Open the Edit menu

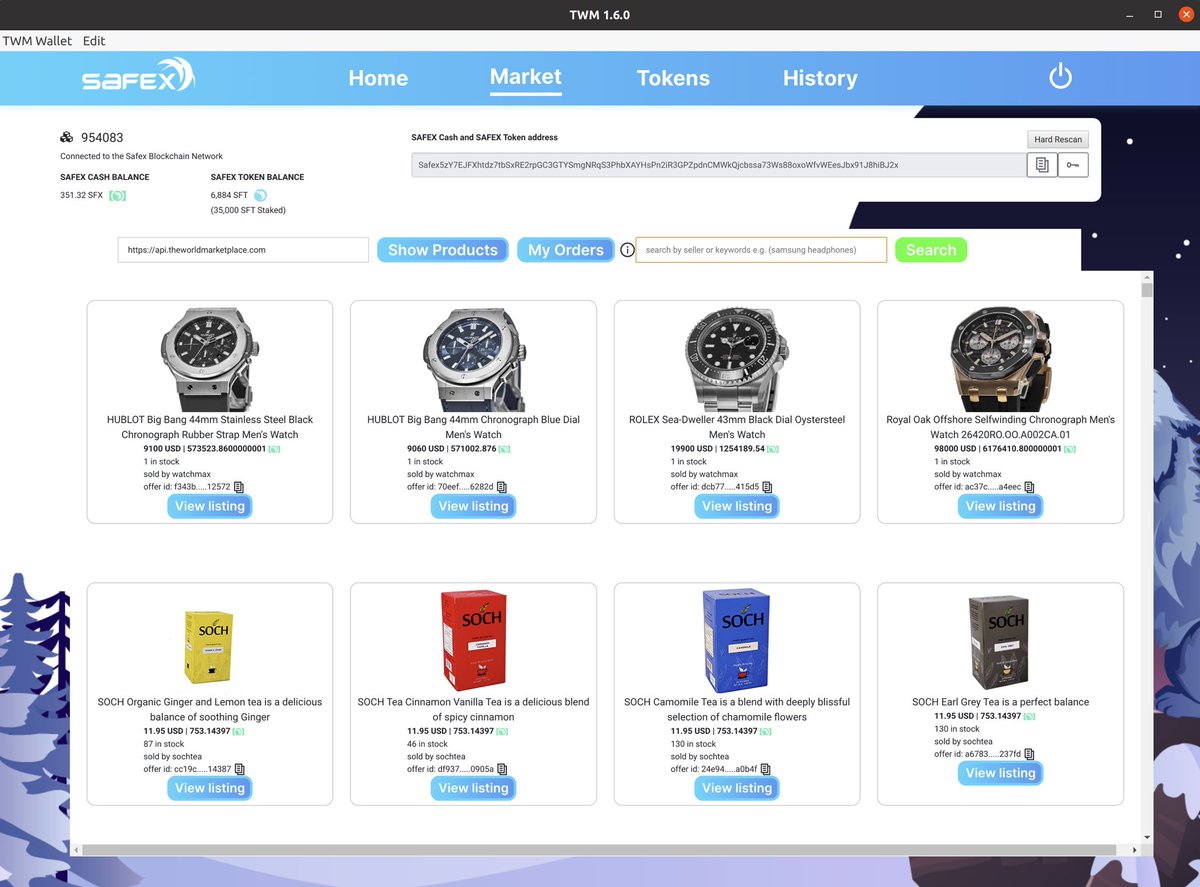point(94,41)
